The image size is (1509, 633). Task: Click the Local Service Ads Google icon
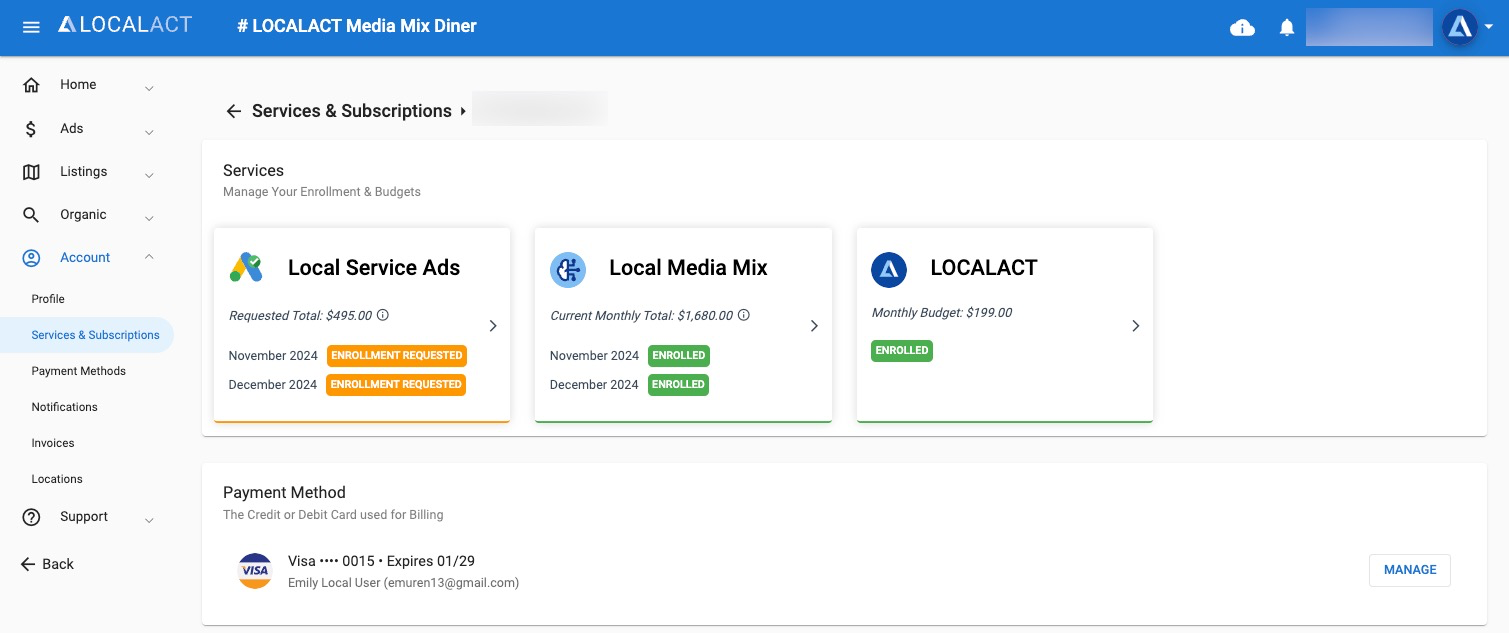(246, 268)
